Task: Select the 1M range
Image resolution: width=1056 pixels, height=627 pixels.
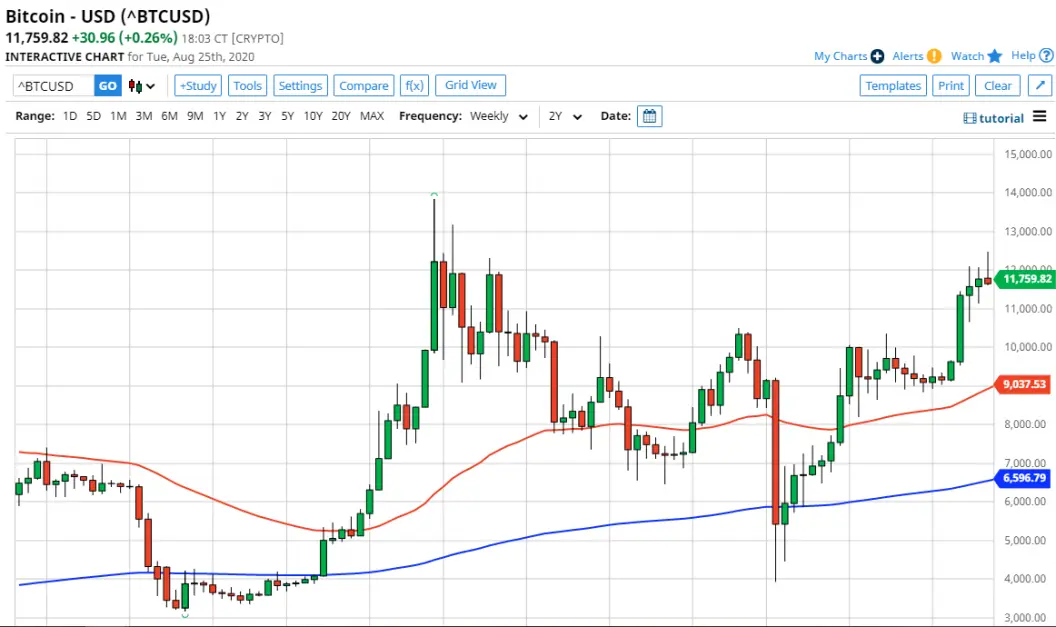Action: tap(118, 116)
